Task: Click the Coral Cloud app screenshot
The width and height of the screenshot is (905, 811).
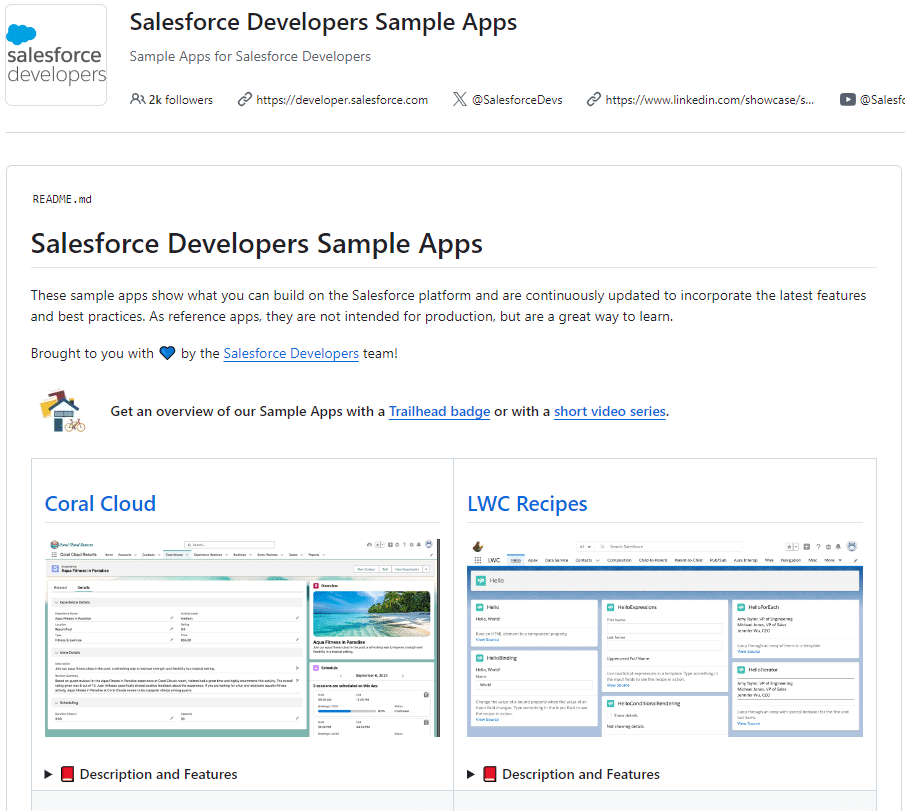Action: 242,638
